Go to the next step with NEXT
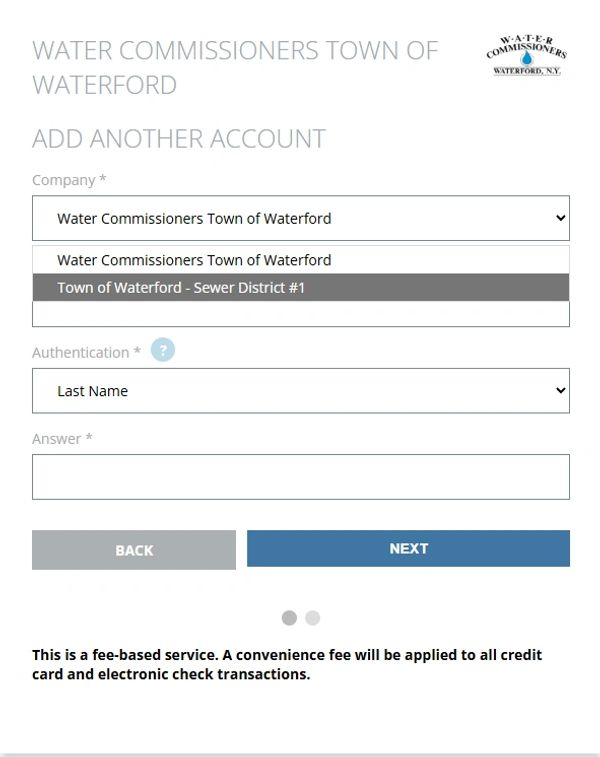 click(x=408, y=548)
